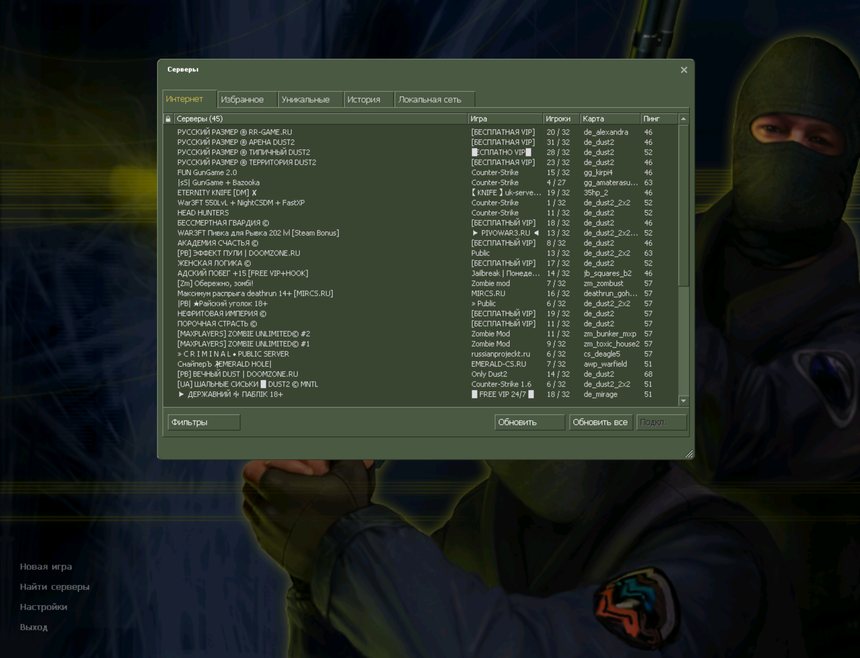Screen dimensions: 860x658
Task: Open the Фильтры button
Action: pyautogui.click(x=203, y=422)
